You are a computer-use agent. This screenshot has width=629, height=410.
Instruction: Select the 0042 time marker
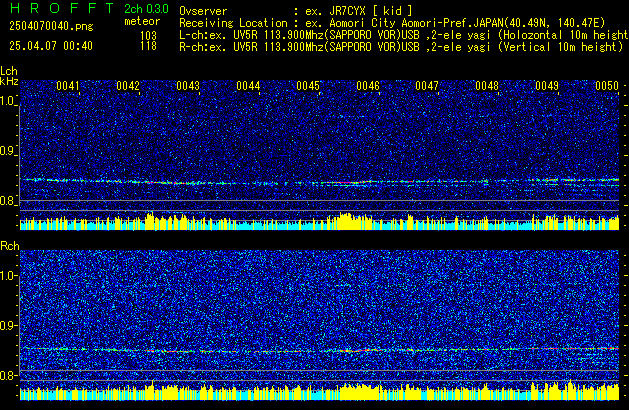click(x=128, y=86)
